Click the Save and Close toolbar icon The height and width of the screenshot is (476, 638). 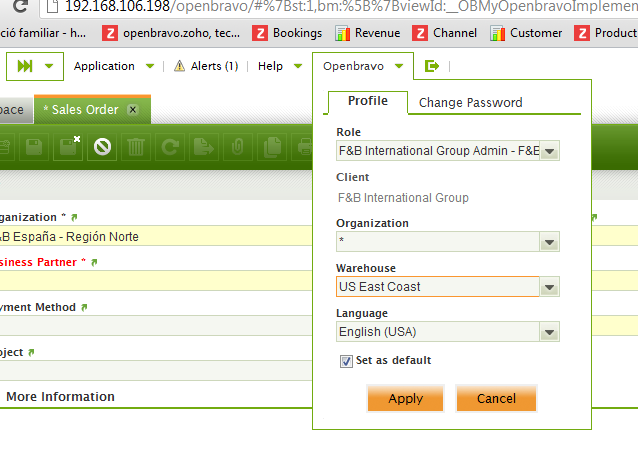click(x=68, y=146)
